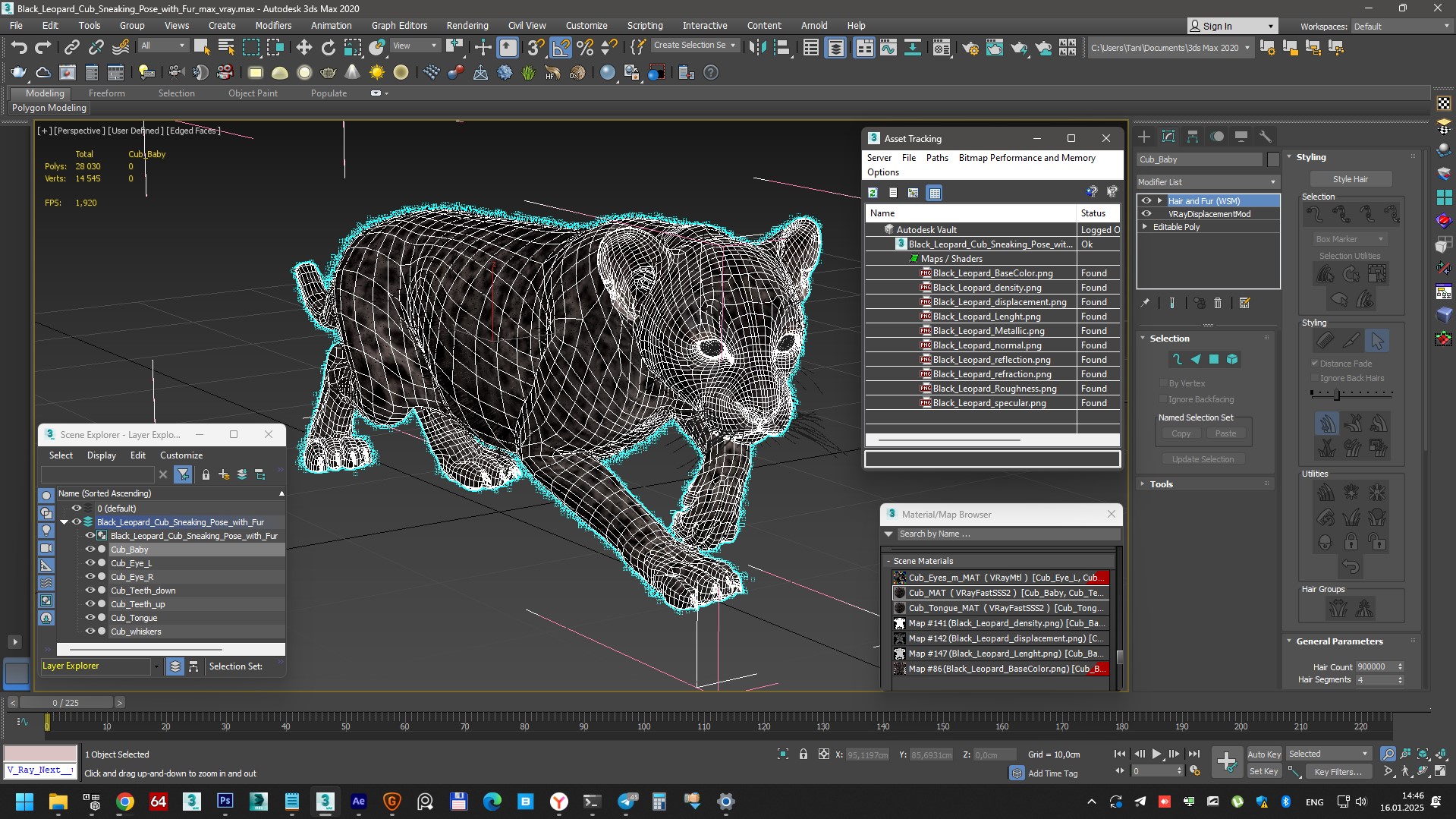Toggle the By Vertex checkbox

1163,383
